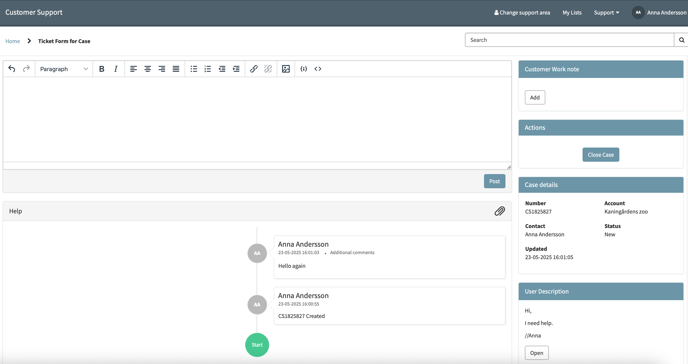The height and width of the screenshot is (364, 688).
Task: Click the undo arrow in editor toolbar
Action: pyautogui.click(x=12, y=69)
